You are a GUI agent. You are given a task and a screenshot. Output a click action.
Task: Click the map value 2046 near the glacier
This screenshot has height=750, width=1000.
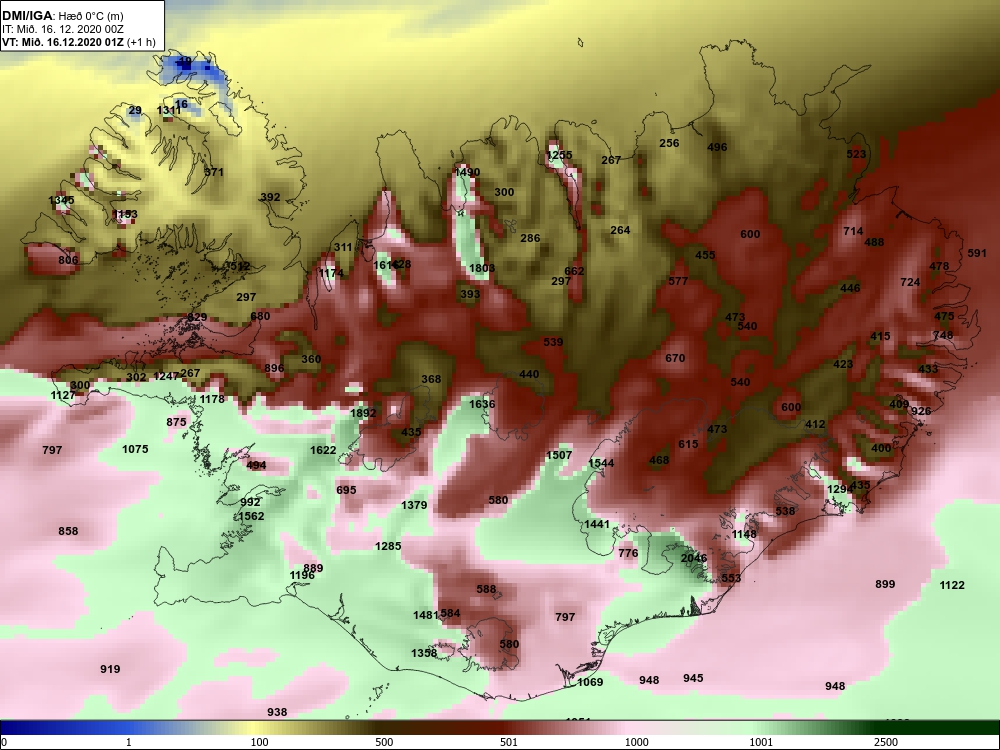pos(694,558)
